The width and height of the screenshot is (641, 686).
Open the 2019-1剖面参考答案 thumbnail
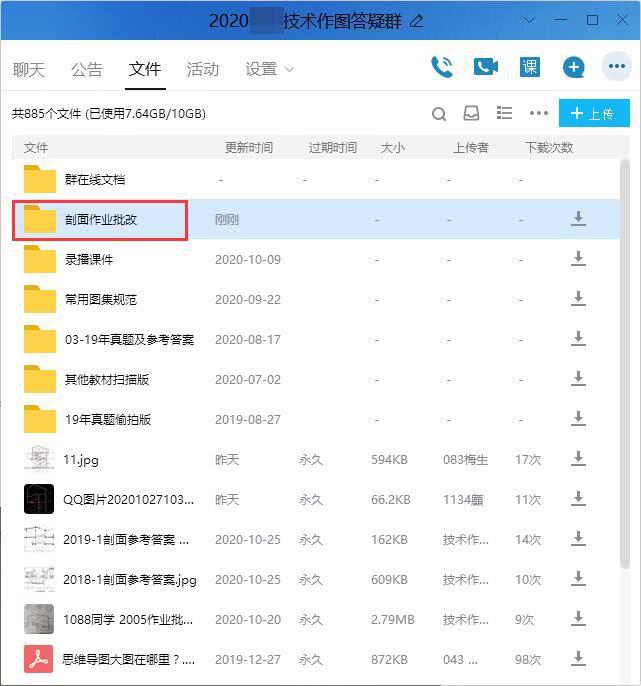click(39, 539)
